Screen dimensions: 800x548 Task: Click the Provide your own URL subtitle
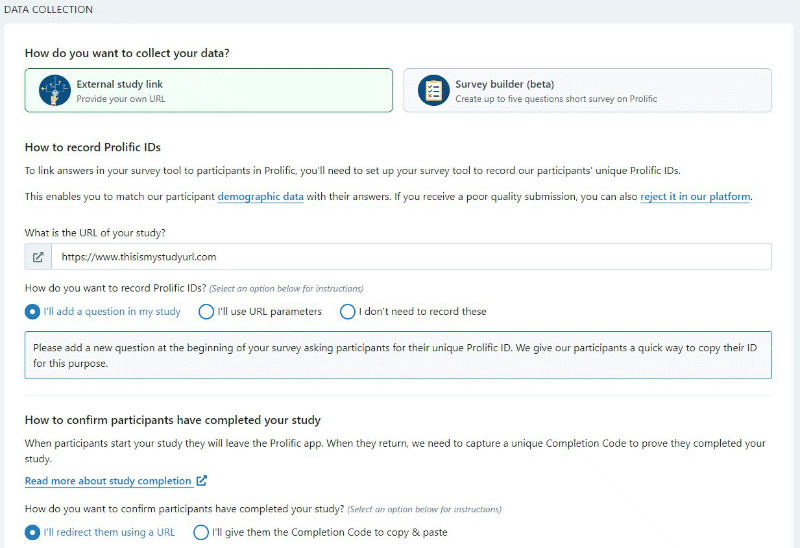[121, 99]
